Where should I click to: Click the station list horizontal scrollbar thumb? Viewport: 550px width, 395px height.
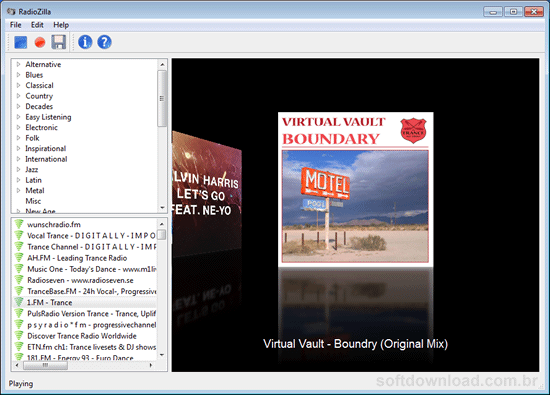click(45, 365)
